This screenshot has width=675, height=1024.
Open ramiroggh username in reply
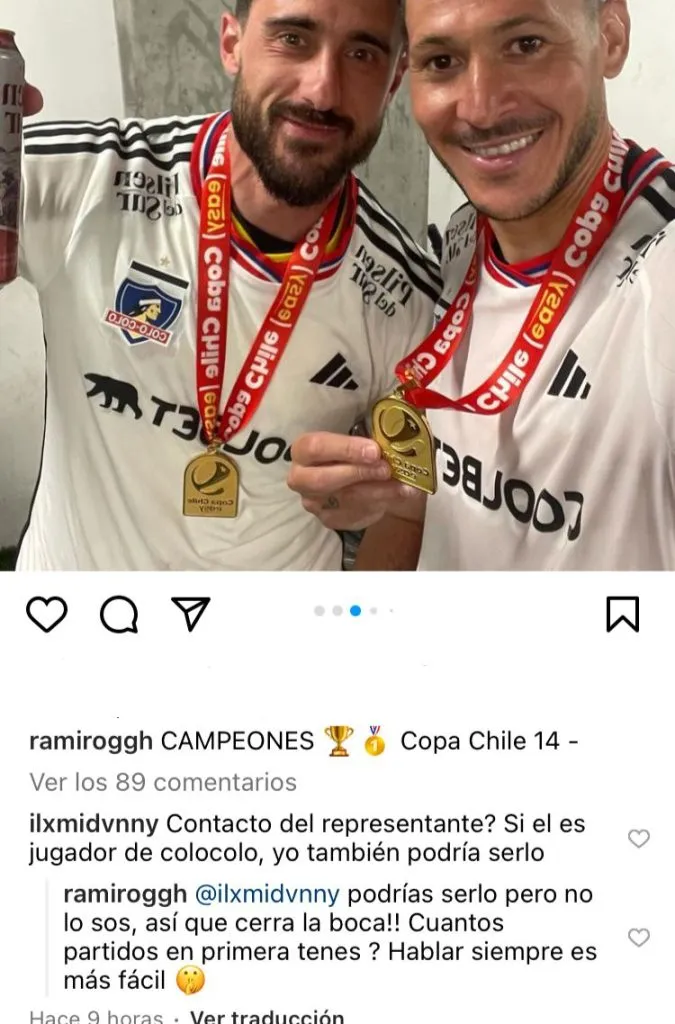pyautogui.click(x=125, y=894)
